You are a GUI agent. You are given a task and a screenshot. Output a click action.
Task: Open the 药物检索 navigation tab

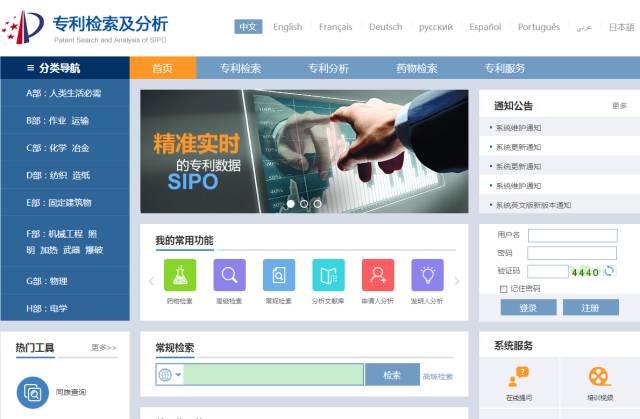click(x=417, y=68)
